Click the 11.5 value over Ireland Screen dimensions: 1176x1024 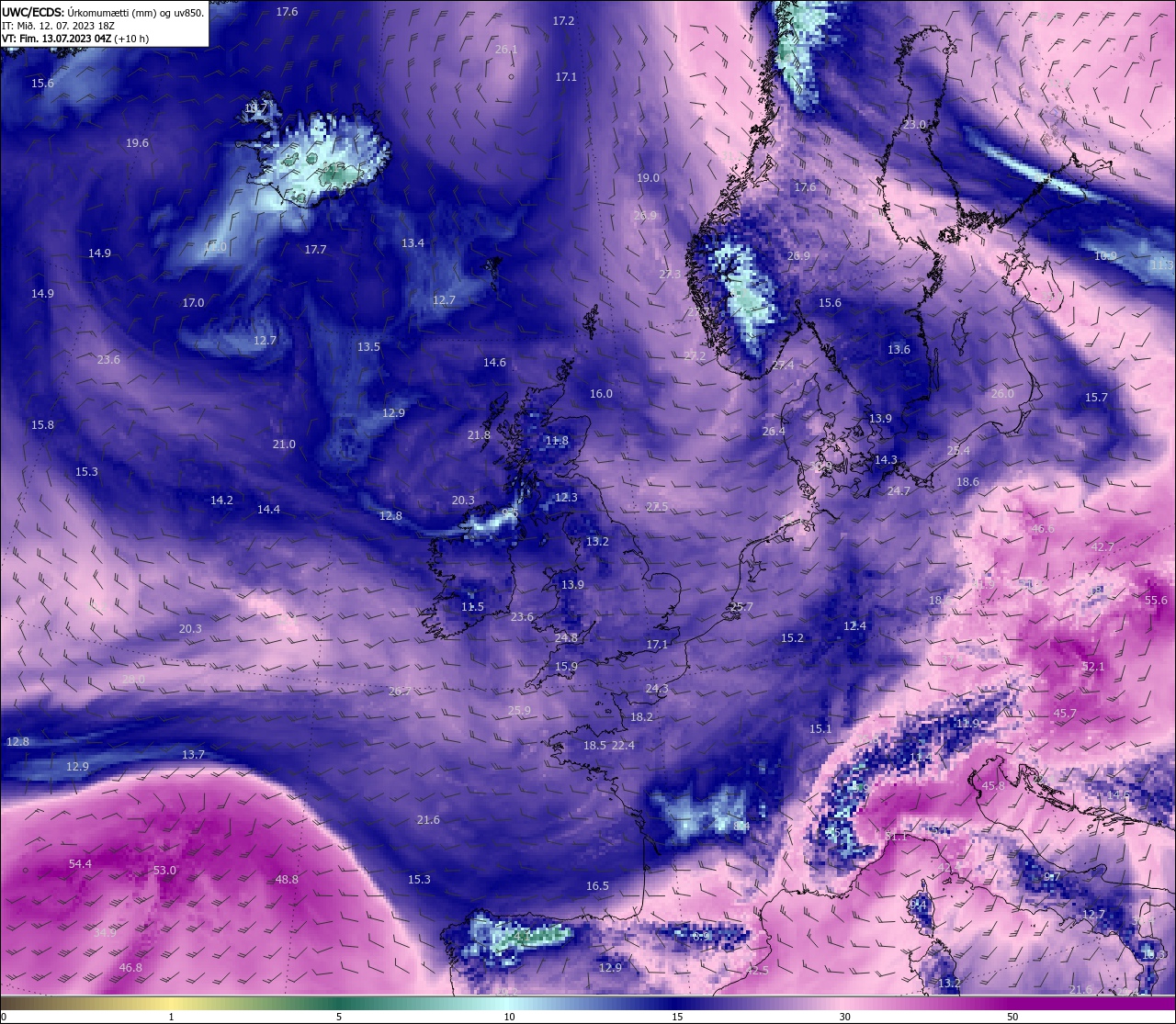472,607
